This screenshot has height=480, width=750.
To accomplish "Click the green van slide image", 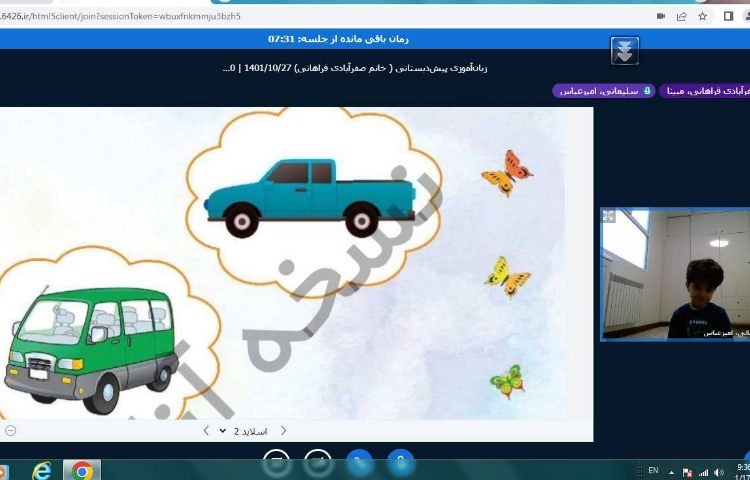I will [91, 350].
